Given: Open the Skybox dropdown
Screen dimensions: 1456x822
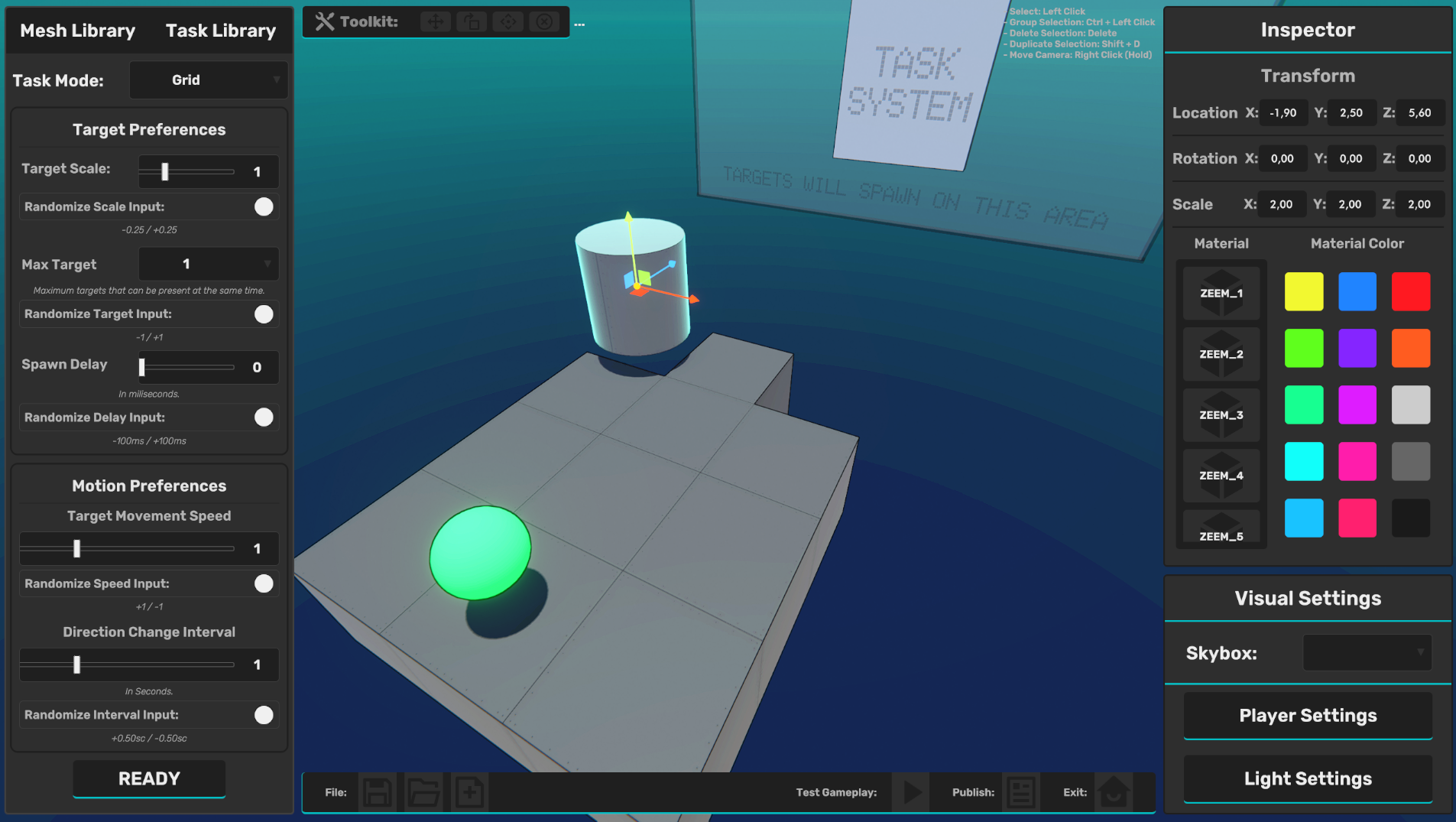Looking at the screenshot, I should coord(1367,653).
